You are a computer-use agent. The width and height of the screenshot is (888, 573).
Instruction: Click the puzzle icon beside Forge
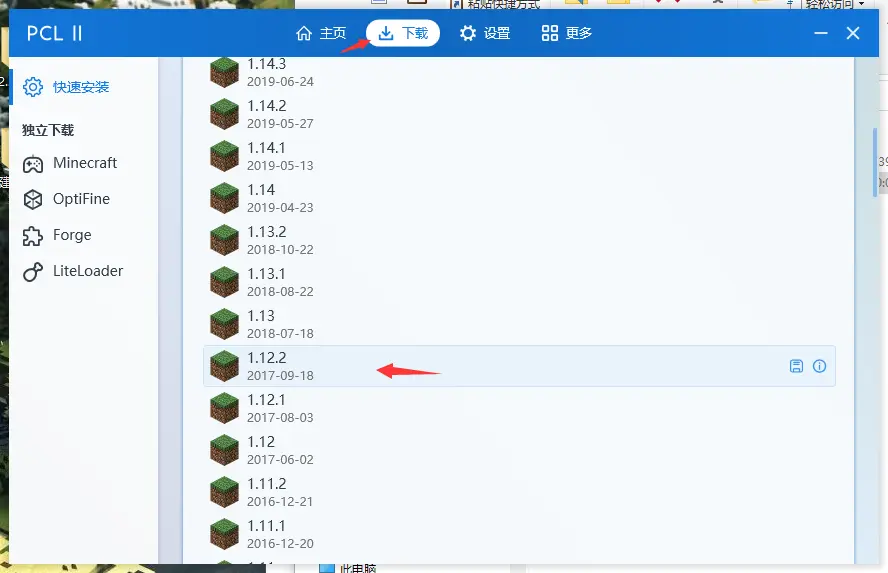pos(33,236)
